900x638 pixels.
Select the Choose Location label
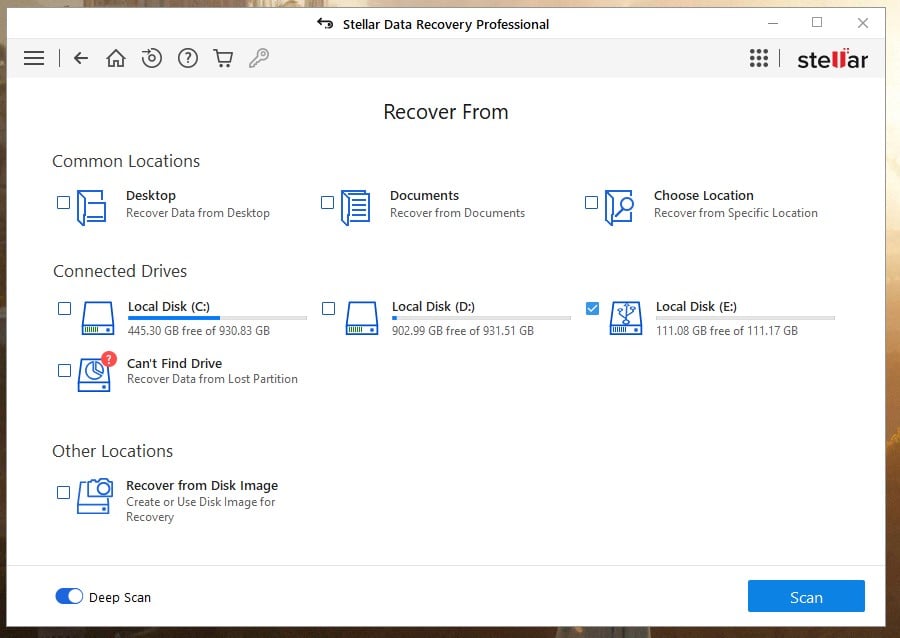(x=703, y=196)
